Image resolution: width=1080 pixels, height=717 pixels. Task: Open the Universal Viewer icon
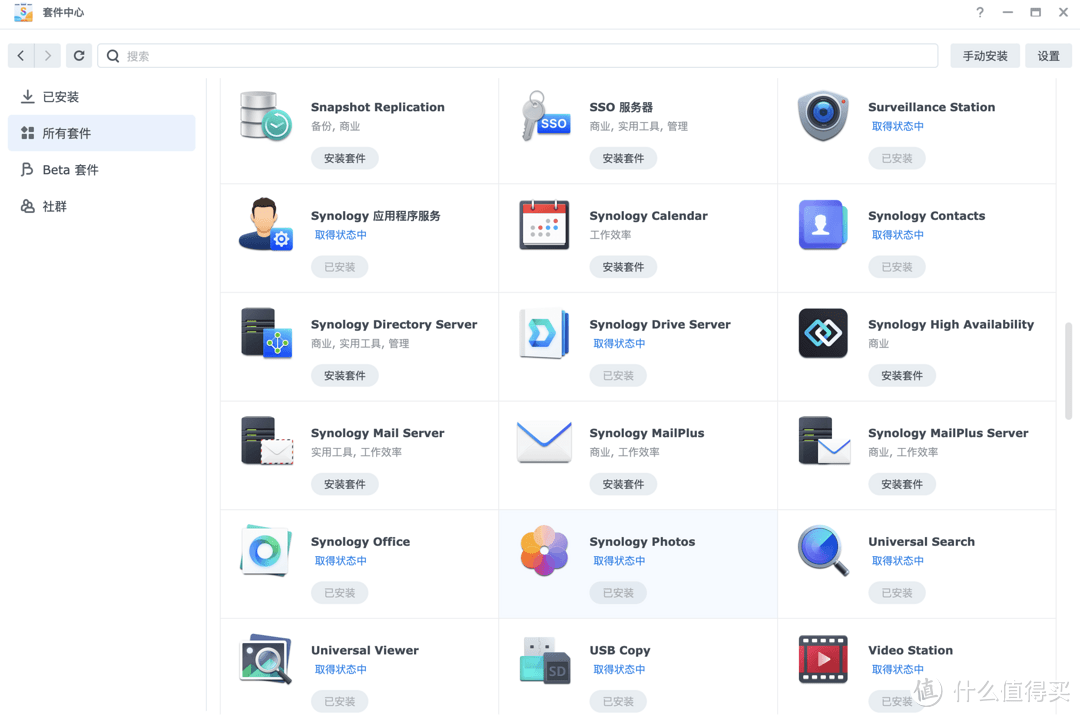coord(266,659)
